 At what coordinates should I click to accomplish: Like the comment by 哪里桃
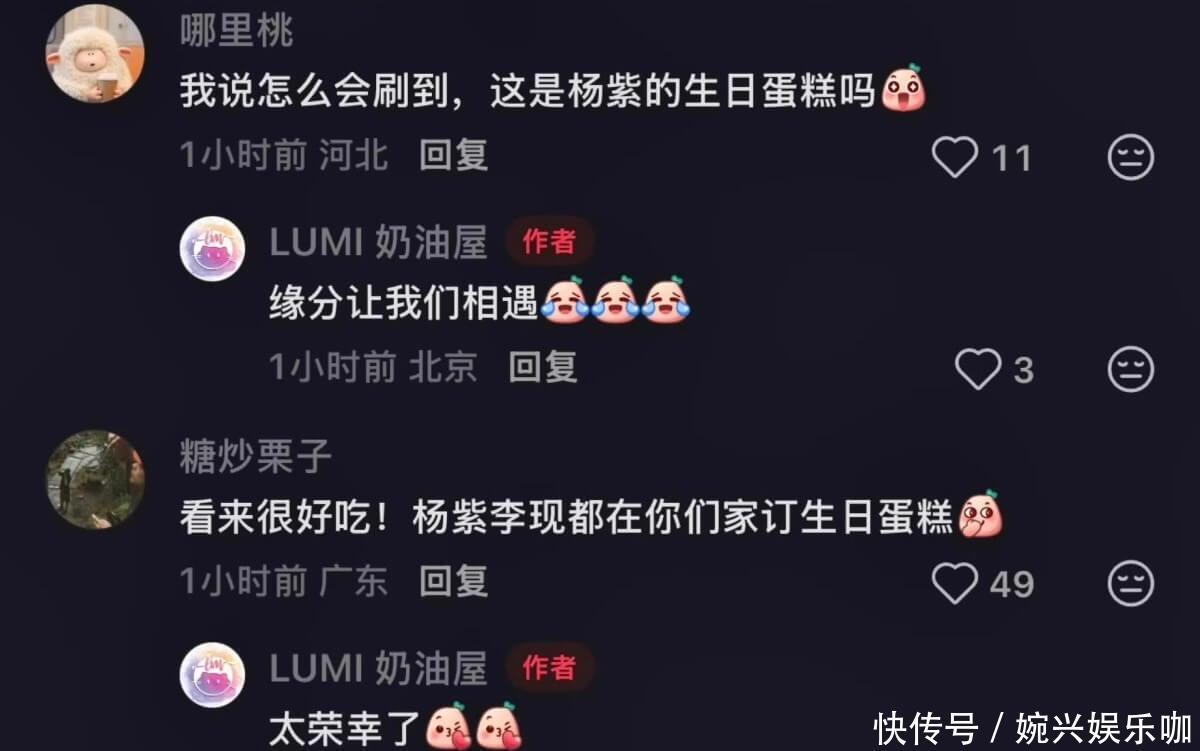pos(954,157)
